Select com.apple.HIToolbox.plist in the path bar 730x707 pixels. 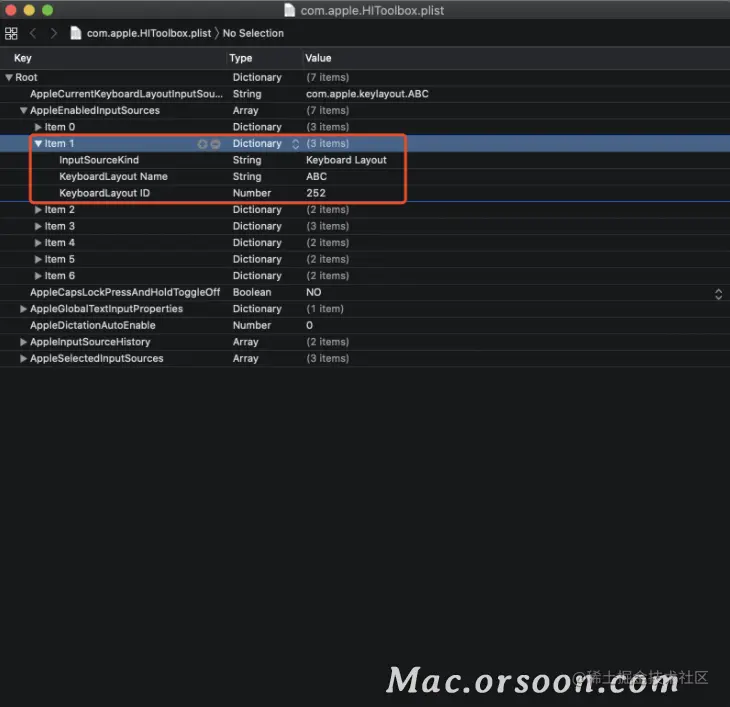tap(149, 34)
